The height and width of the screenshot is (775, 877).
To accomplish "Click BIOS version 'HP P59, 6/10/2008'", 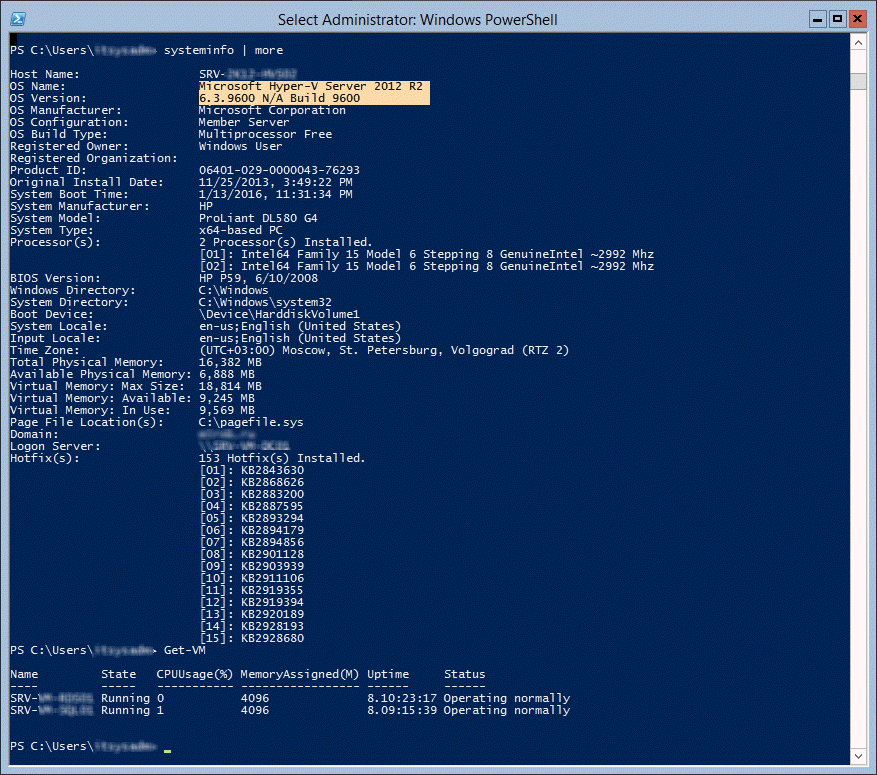I will (258, 278).
